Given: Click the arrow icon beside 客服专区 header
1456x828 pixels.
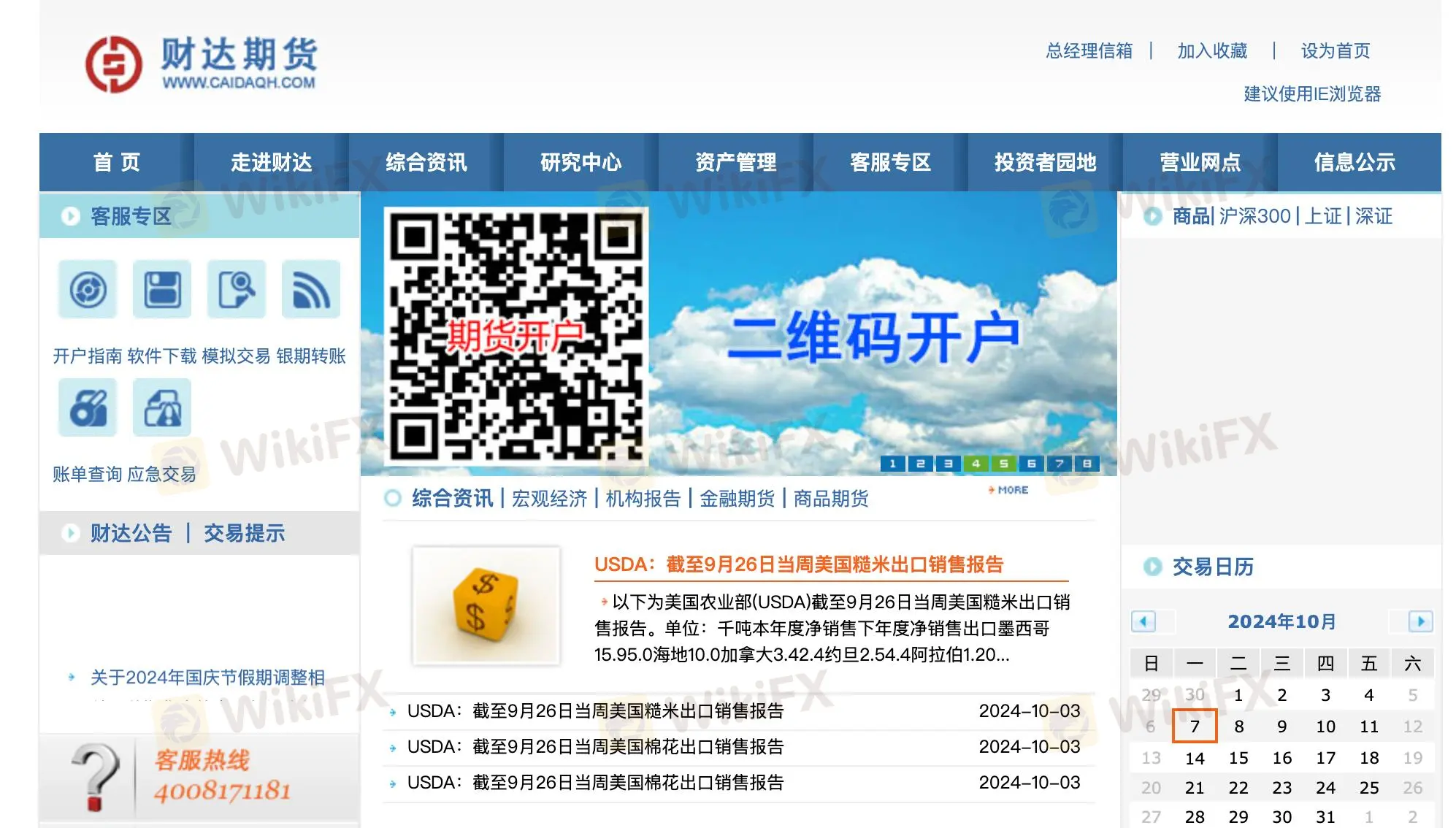Looking at the screenshot, I should [71, 215].
